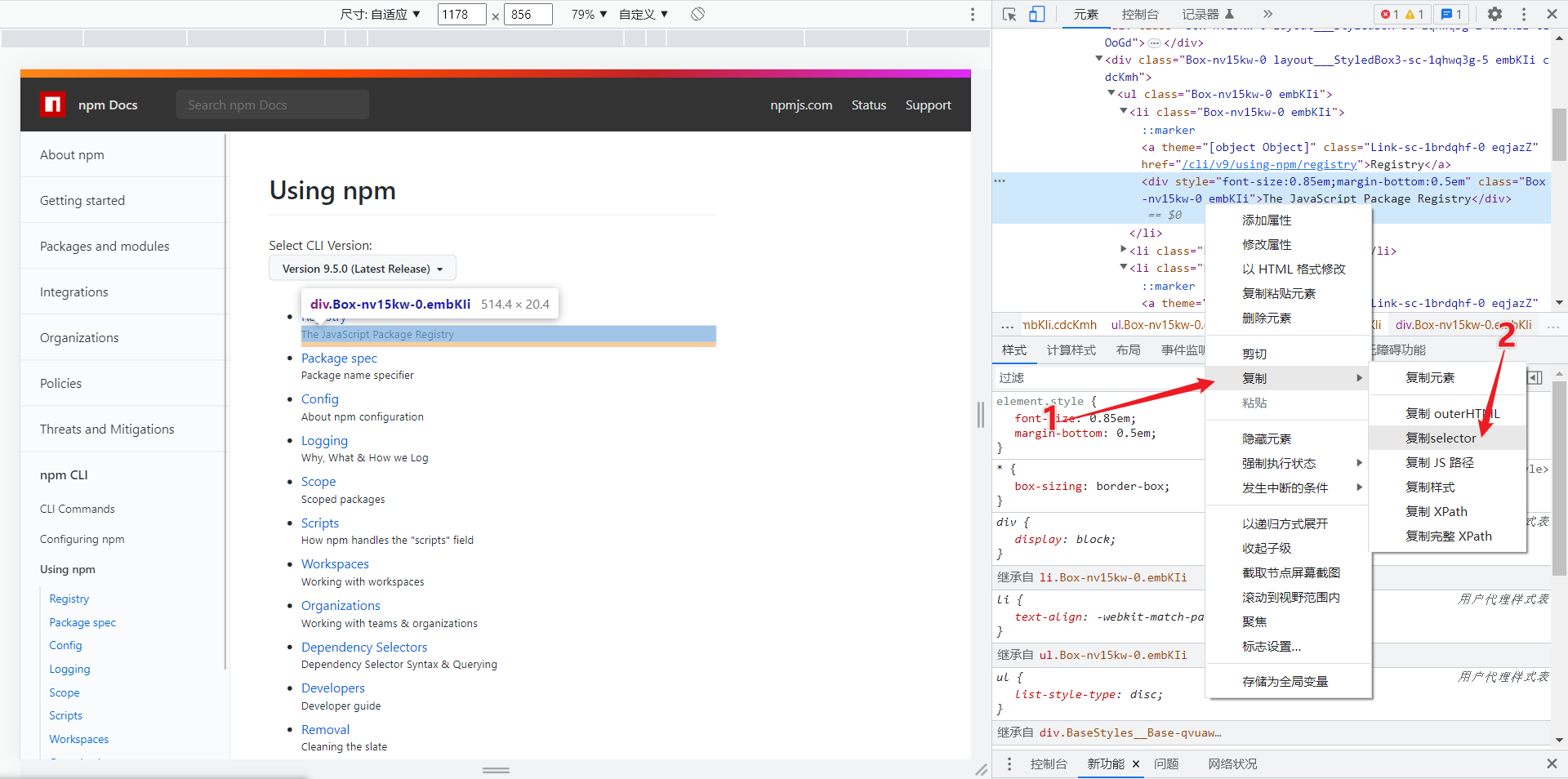Click 删除元素 in context menu
The image size is (1568, 779).
tap(1289, 318)
